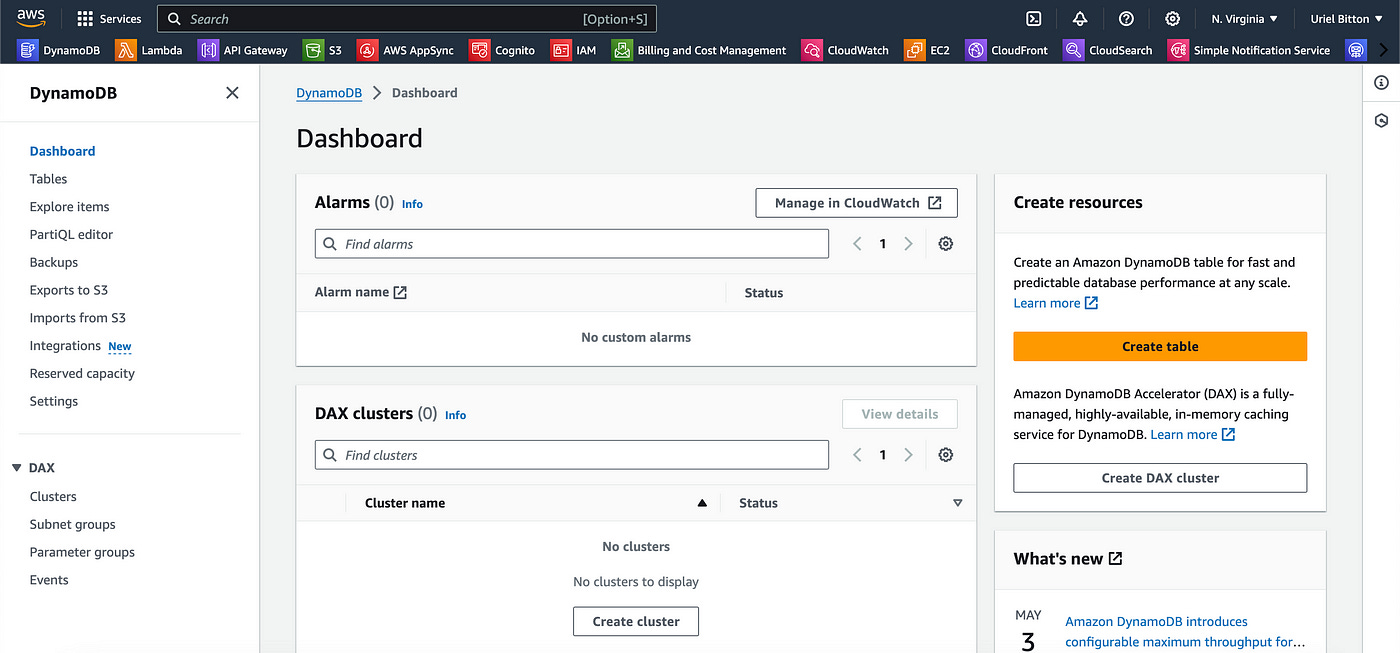Open the Services grid menu

(110, 19)
